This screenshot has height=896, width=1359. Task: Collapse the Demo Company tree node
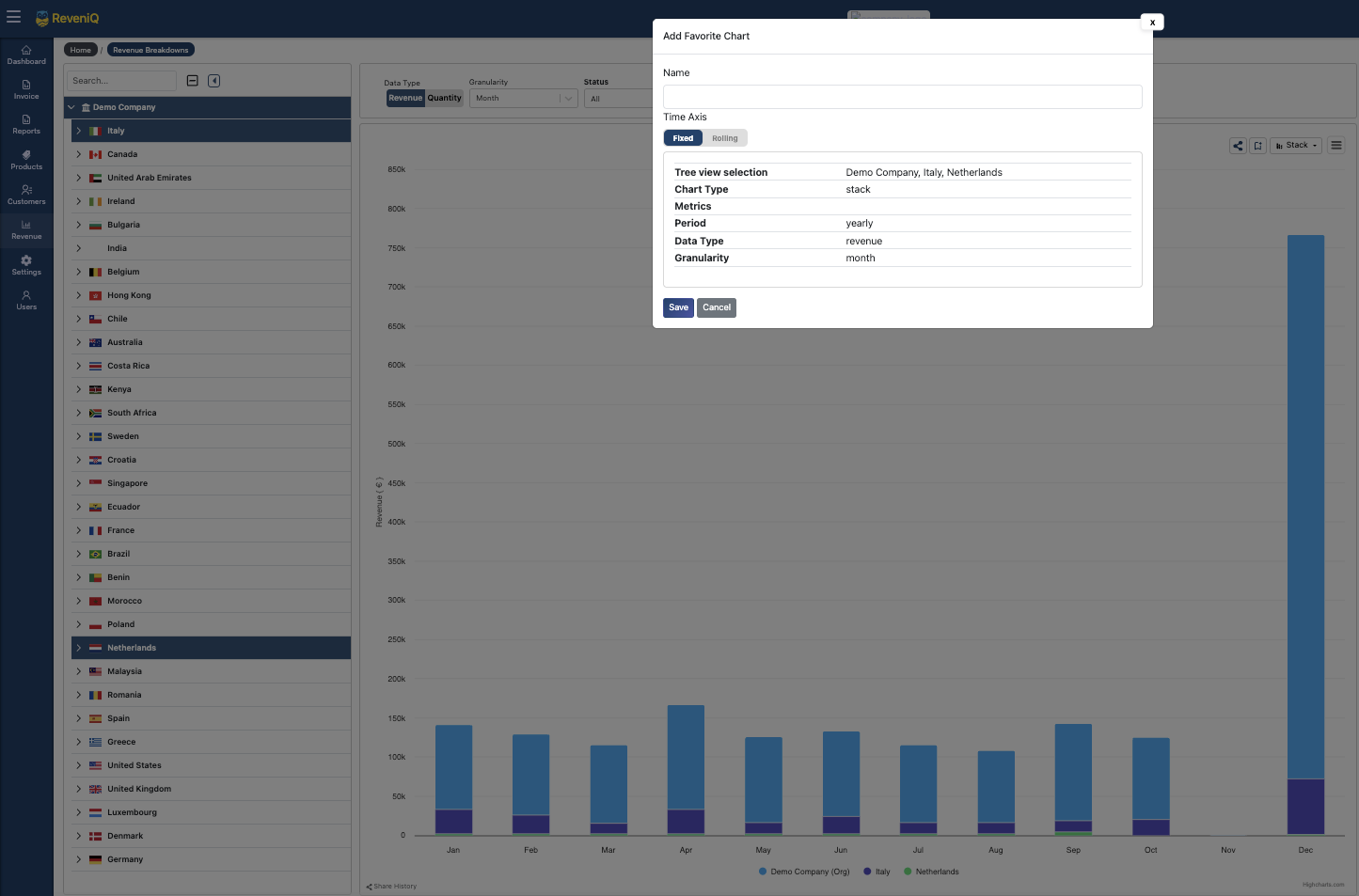coord(71,107)
